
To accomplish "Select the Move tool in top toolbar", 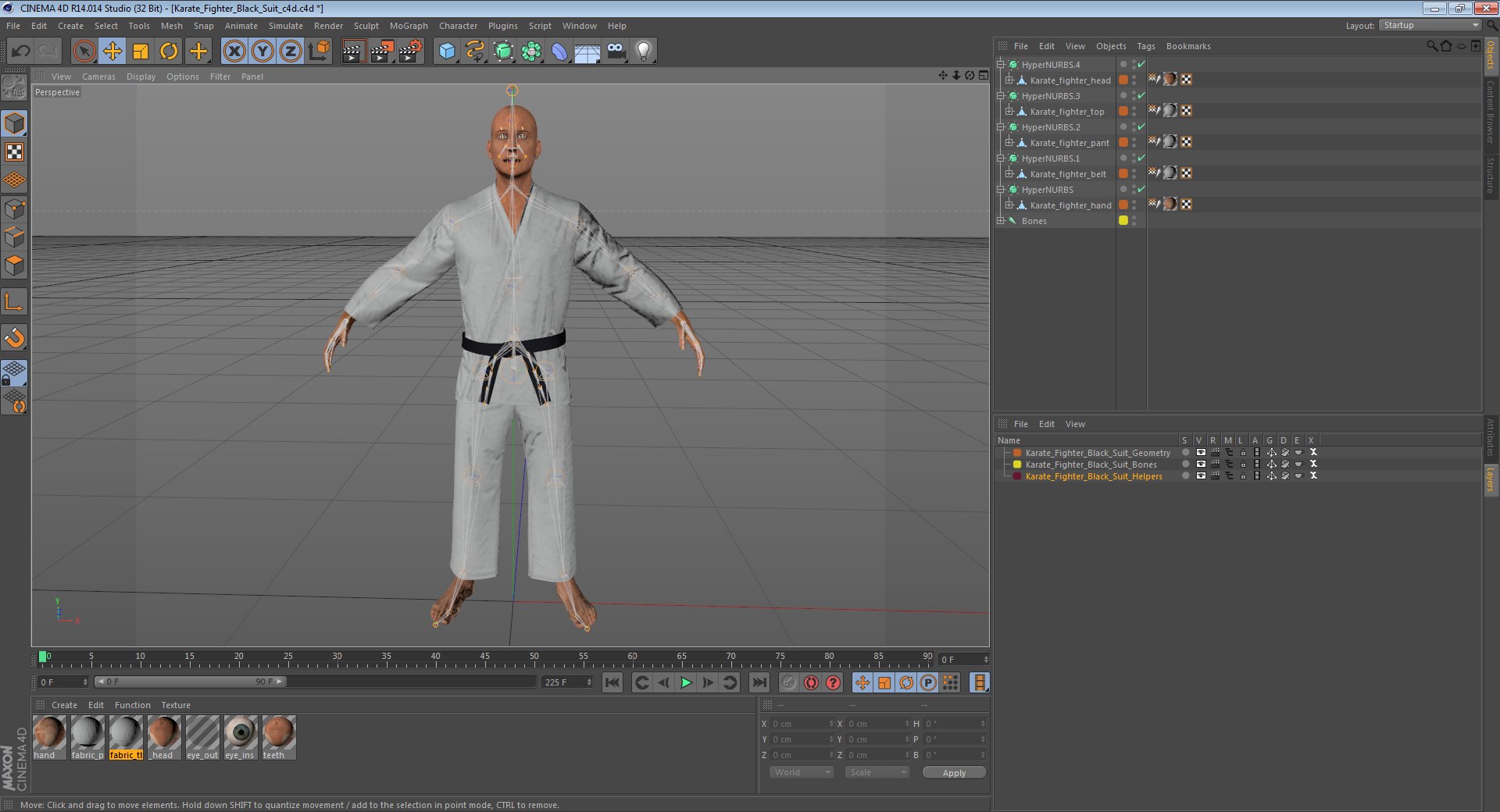I will point(112,52).
